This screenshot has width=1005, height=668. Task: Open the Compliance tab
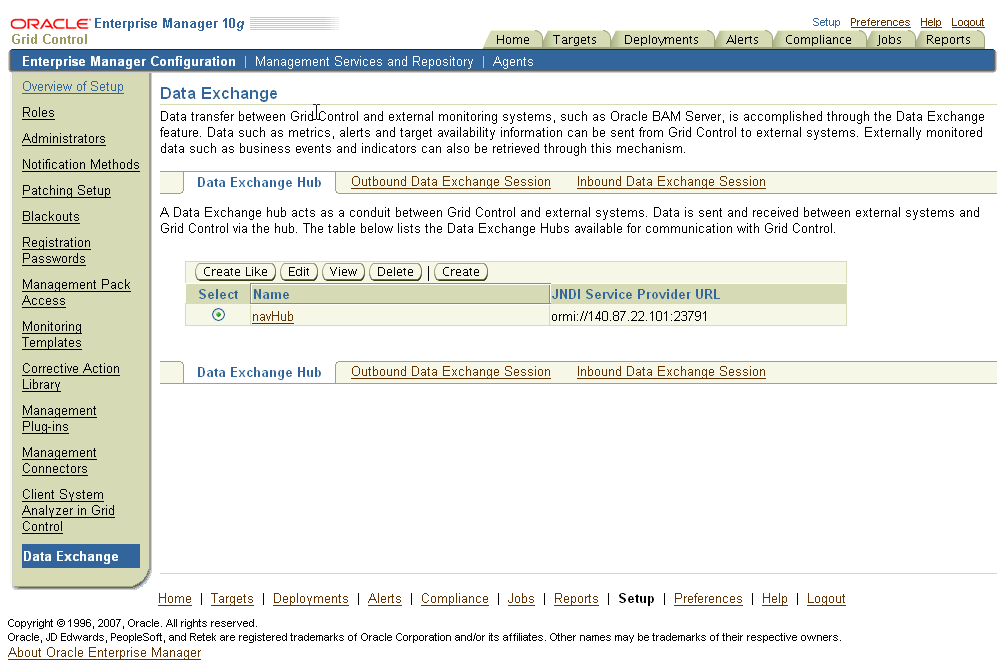[x=818, y=40]
